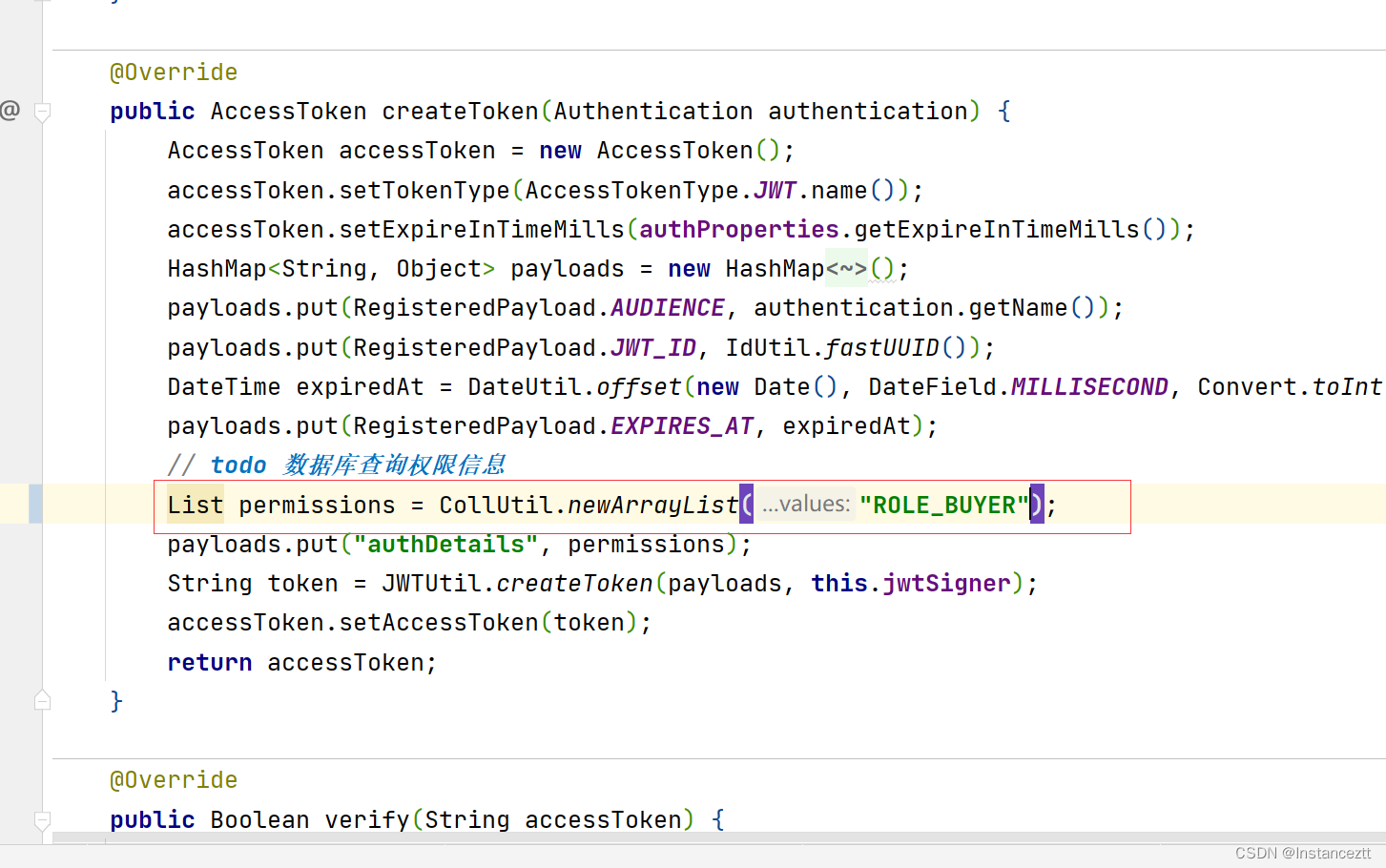The image size is (1386, 868).
Task: Click the setAccessToken method call
Action: point(439,623)
